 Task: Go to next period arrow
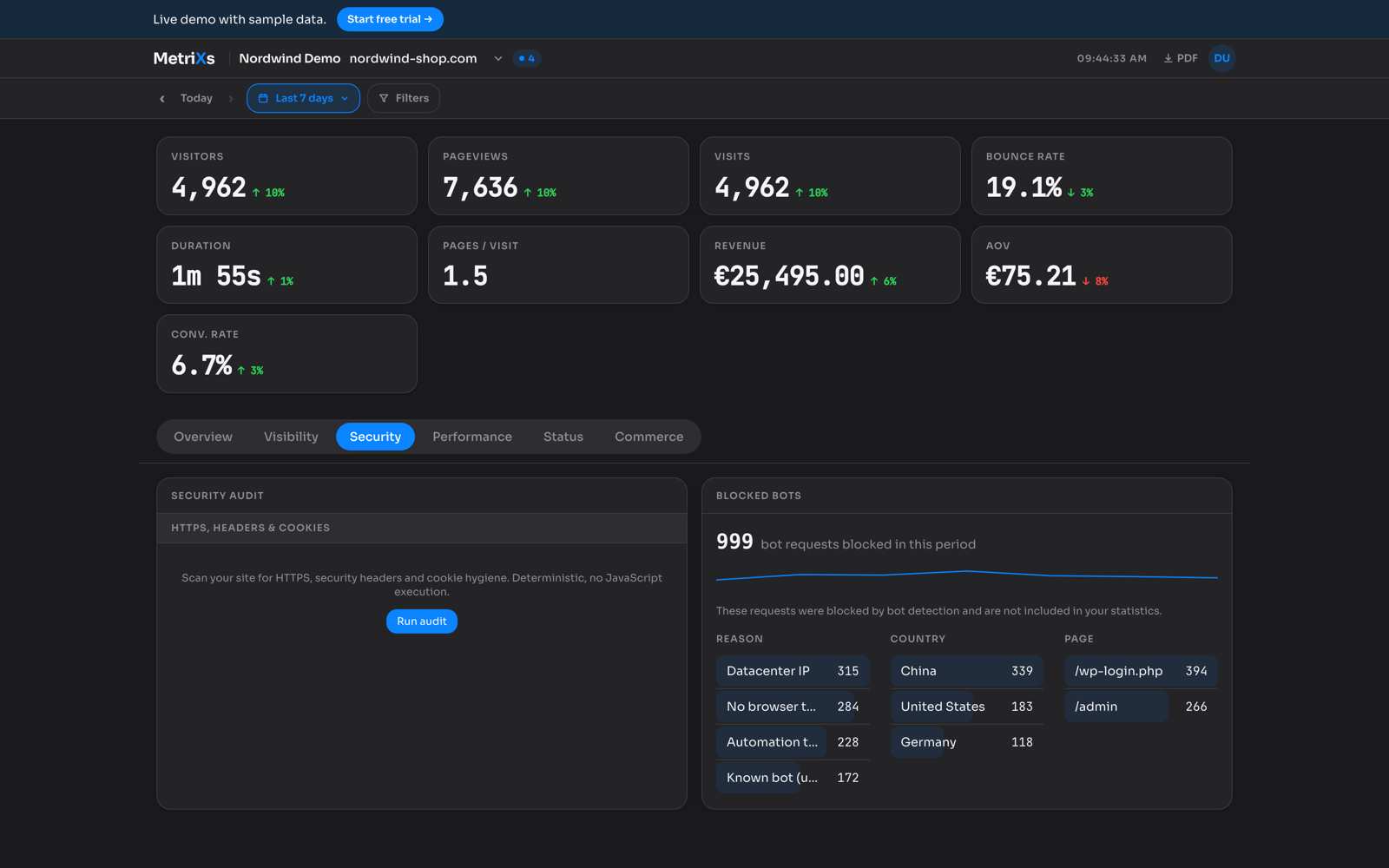point(231,99)
